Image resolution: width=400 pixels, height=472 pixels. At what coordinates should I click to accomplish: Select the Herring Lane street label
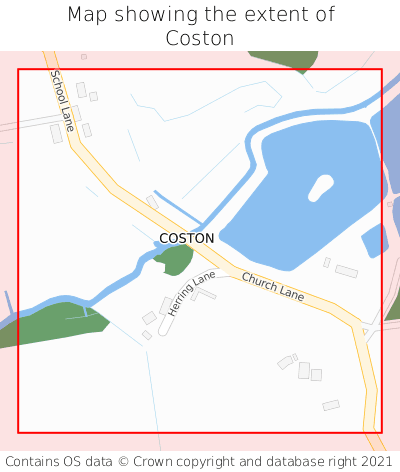(191, 293)
